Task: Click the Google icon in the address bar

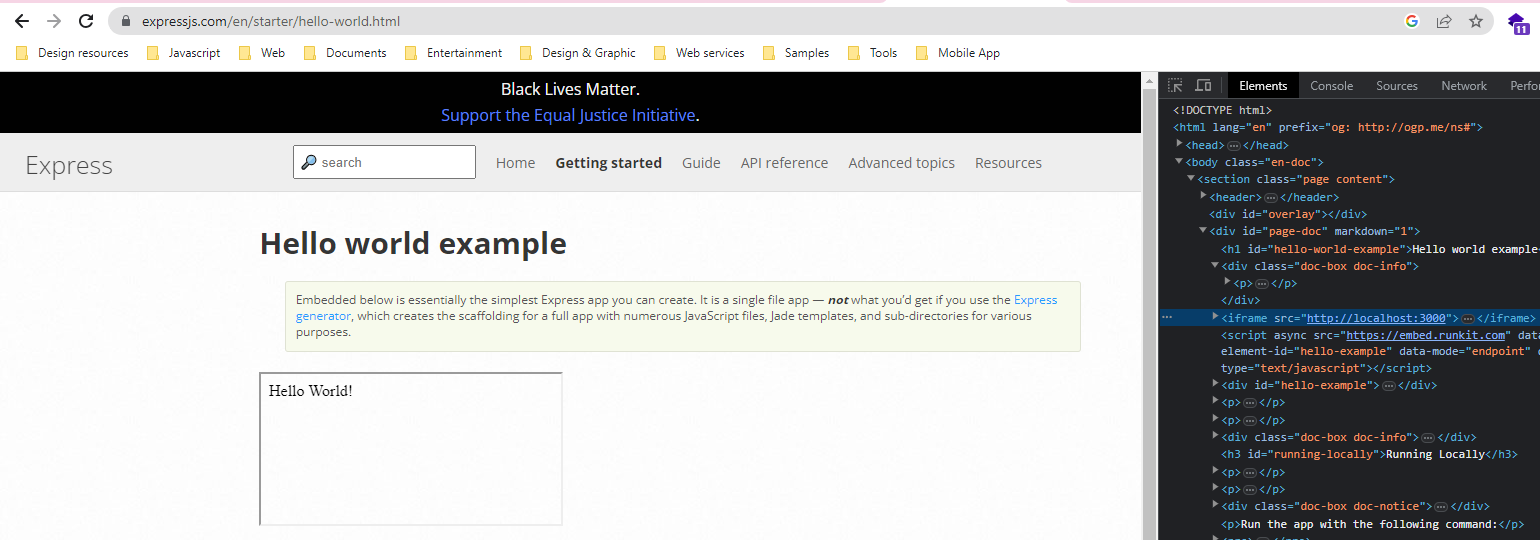Action: (x=1412, y=21)
